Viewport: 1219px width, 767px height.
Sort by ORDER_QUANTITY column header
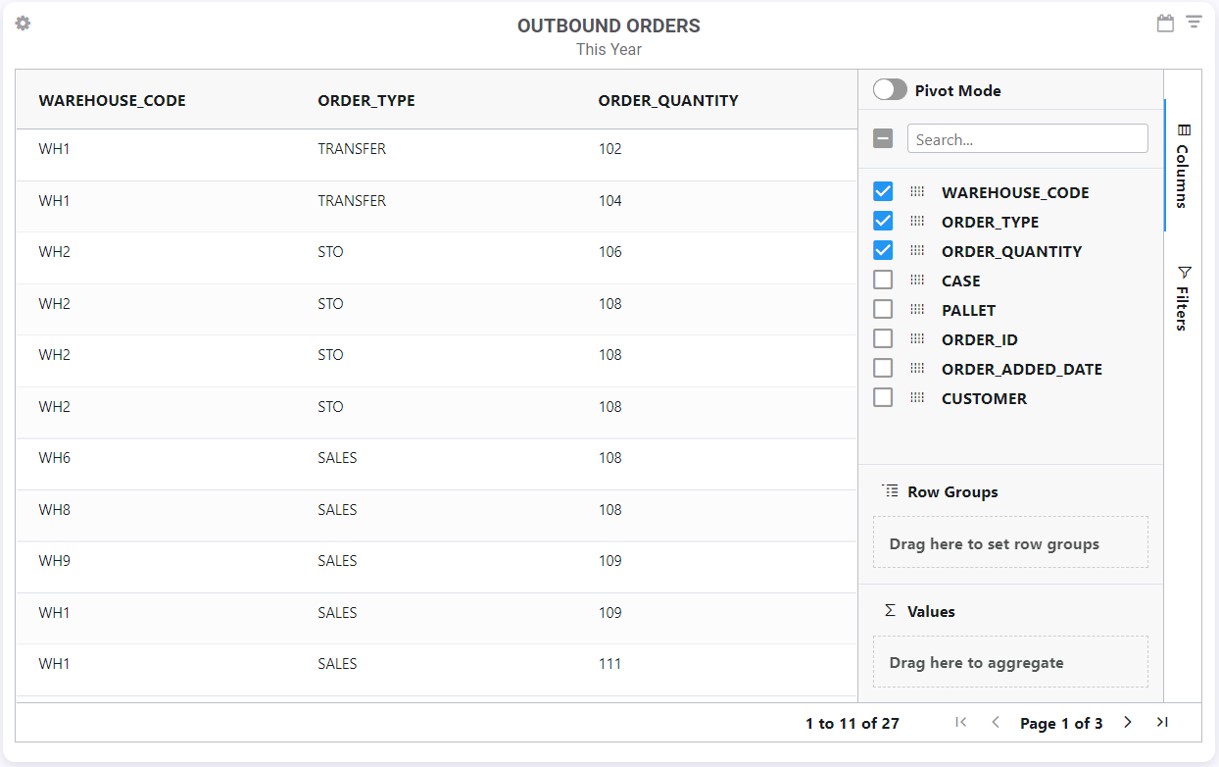668,100
